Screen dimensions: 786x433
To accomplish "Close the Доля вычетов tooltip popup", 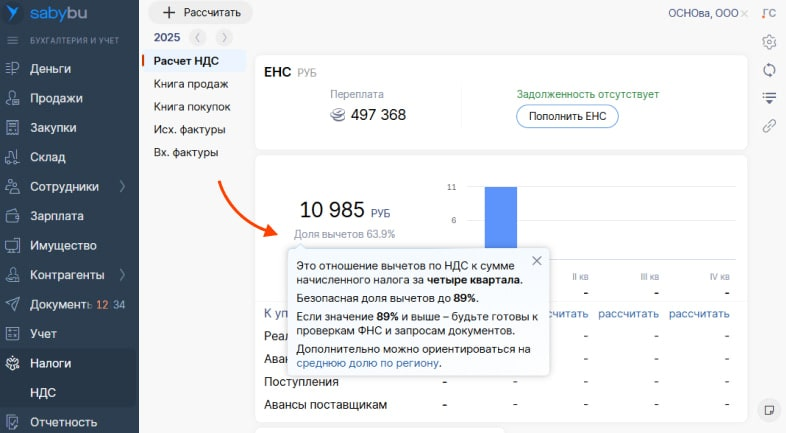I will 537,261.
